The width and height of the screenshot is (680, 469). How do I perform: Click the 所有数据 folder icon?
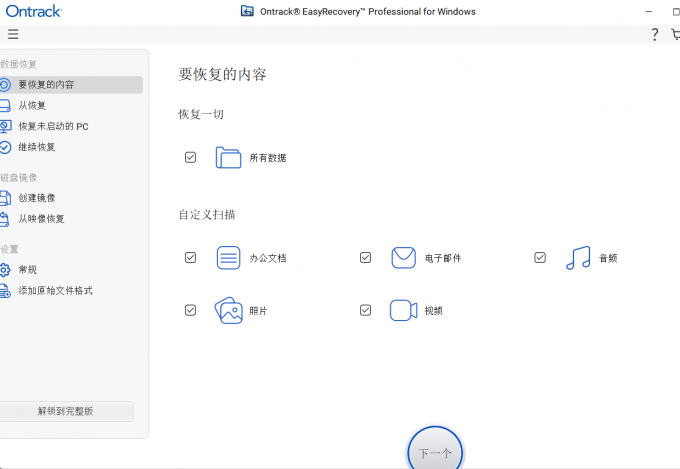pos(229,157)
